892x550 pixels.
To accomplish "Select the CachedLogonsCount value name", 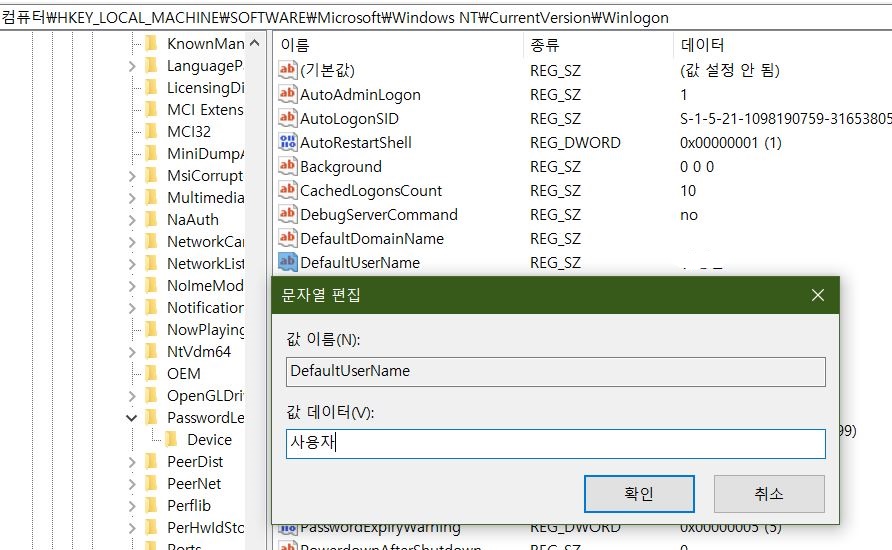I will click(371, 191).
